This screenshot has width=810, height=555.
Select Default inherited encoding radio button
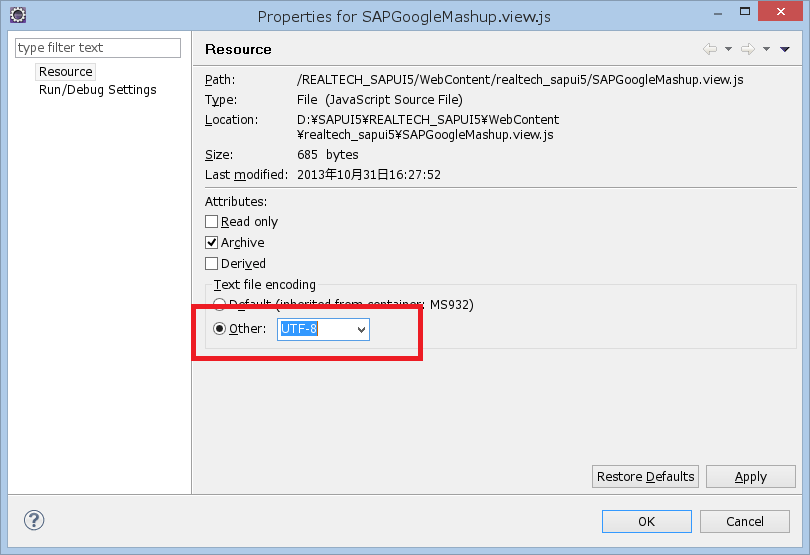tap(220, 304)
